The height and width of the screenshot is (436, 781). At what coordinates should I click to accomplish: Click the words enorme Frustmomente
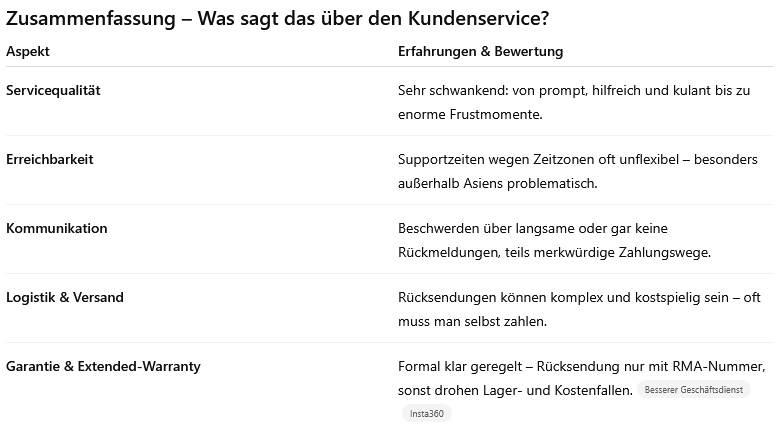[x=469, y=114]
